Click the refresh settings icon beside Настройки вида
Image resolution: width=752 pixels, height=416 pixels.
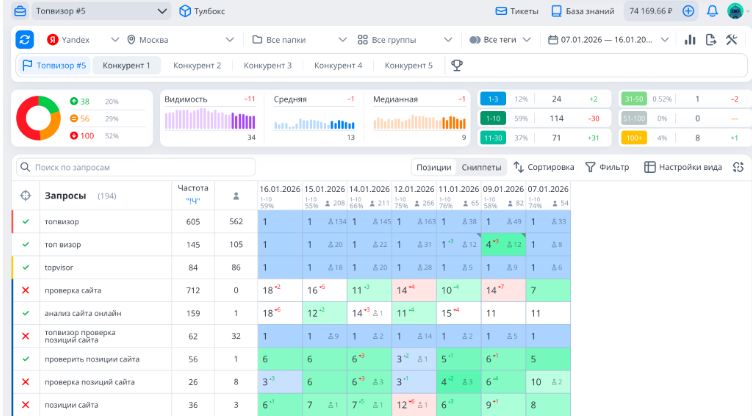point(738,167)
